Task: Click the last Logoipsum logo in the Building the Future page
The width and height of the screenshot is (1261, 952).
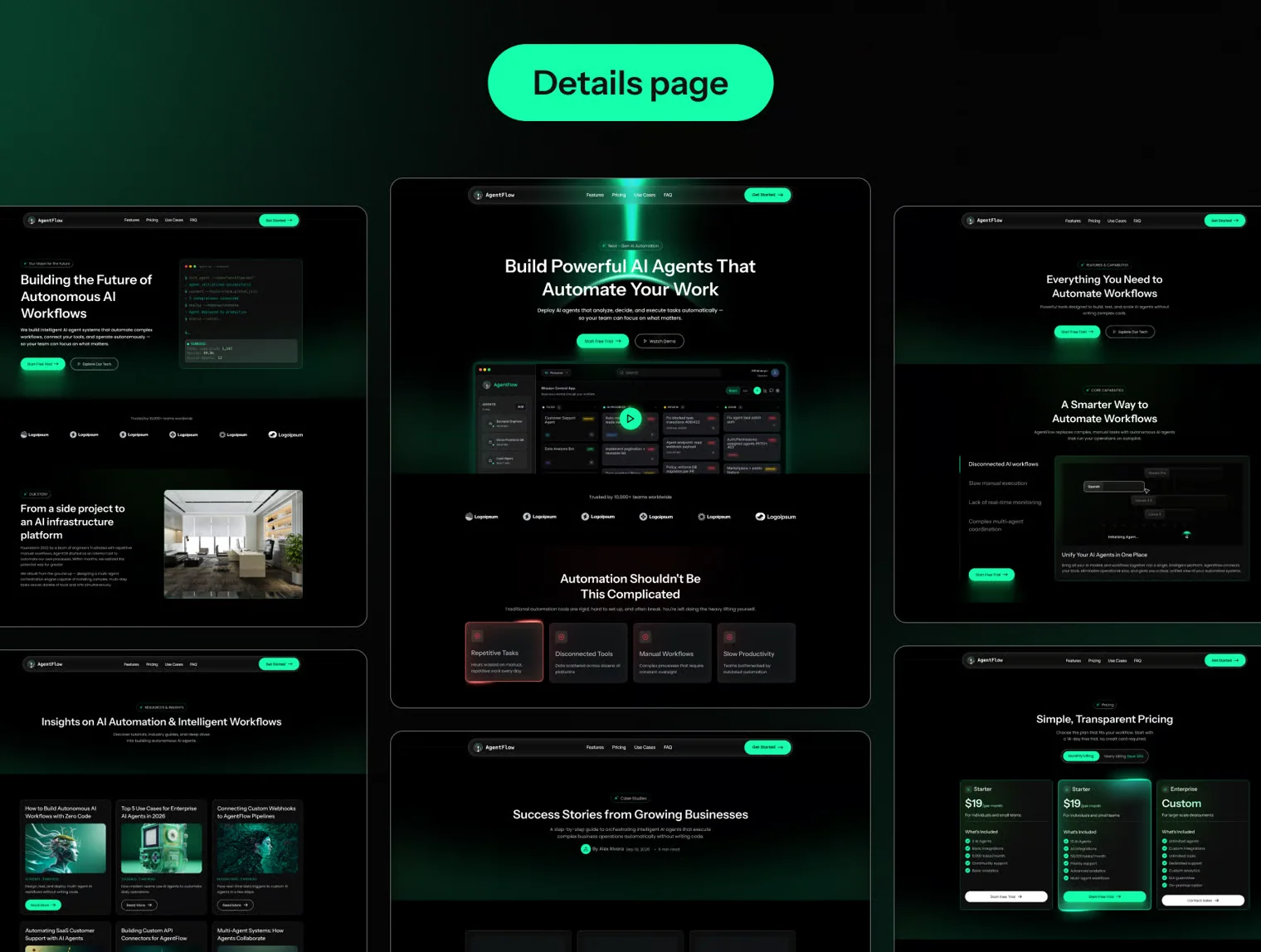Action: 285,435
